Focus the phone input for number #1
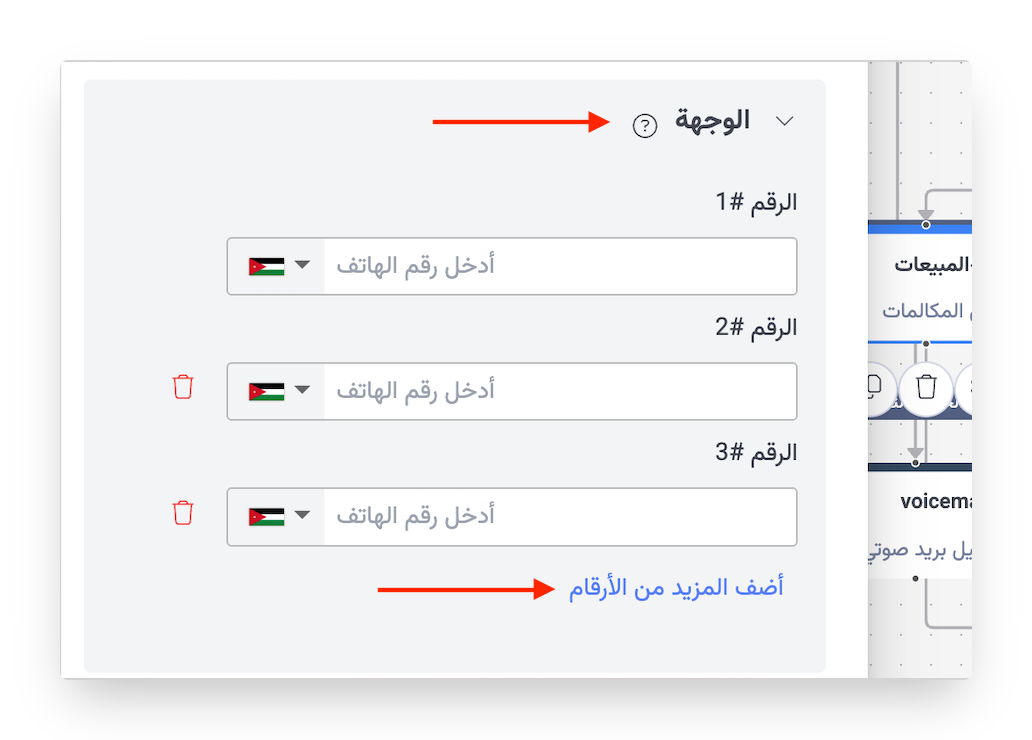This screenshot has height=740, width=1032. coord(560,266)
